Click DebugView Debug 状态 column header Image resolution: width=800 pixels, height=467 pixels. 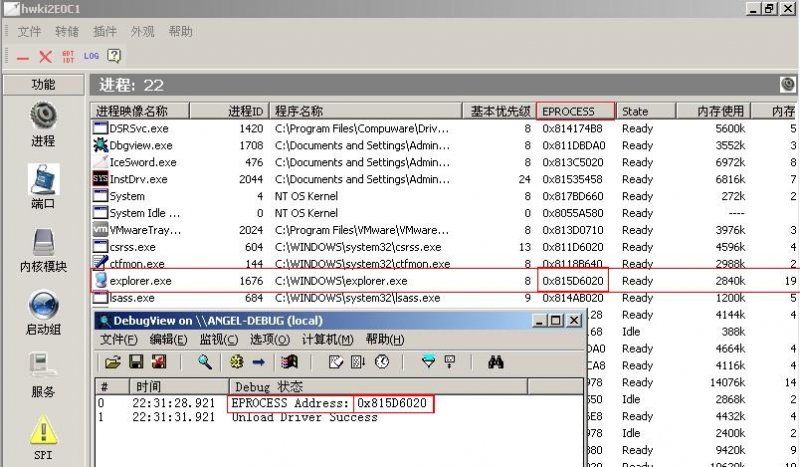tap(378, 386)
